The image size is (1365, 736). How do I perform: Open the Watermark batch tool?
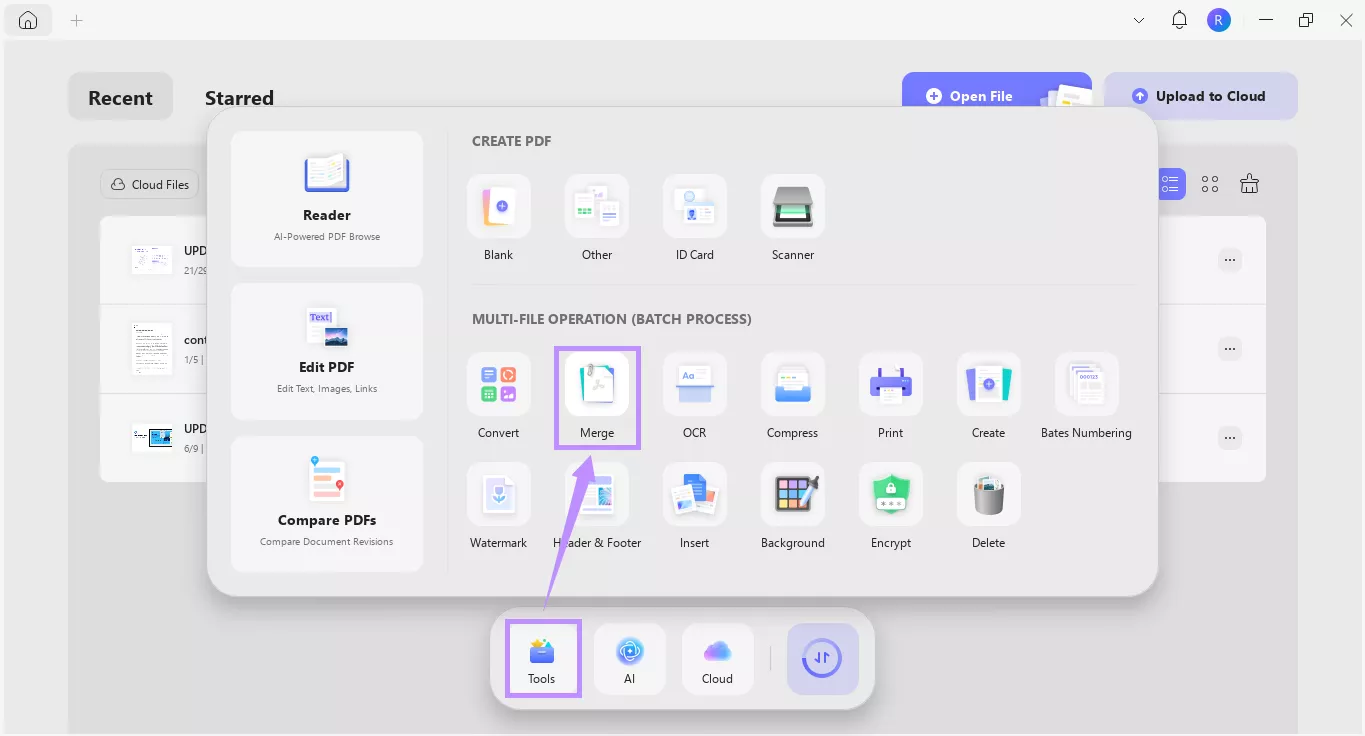pyautogui.click(x=499, y=507)
